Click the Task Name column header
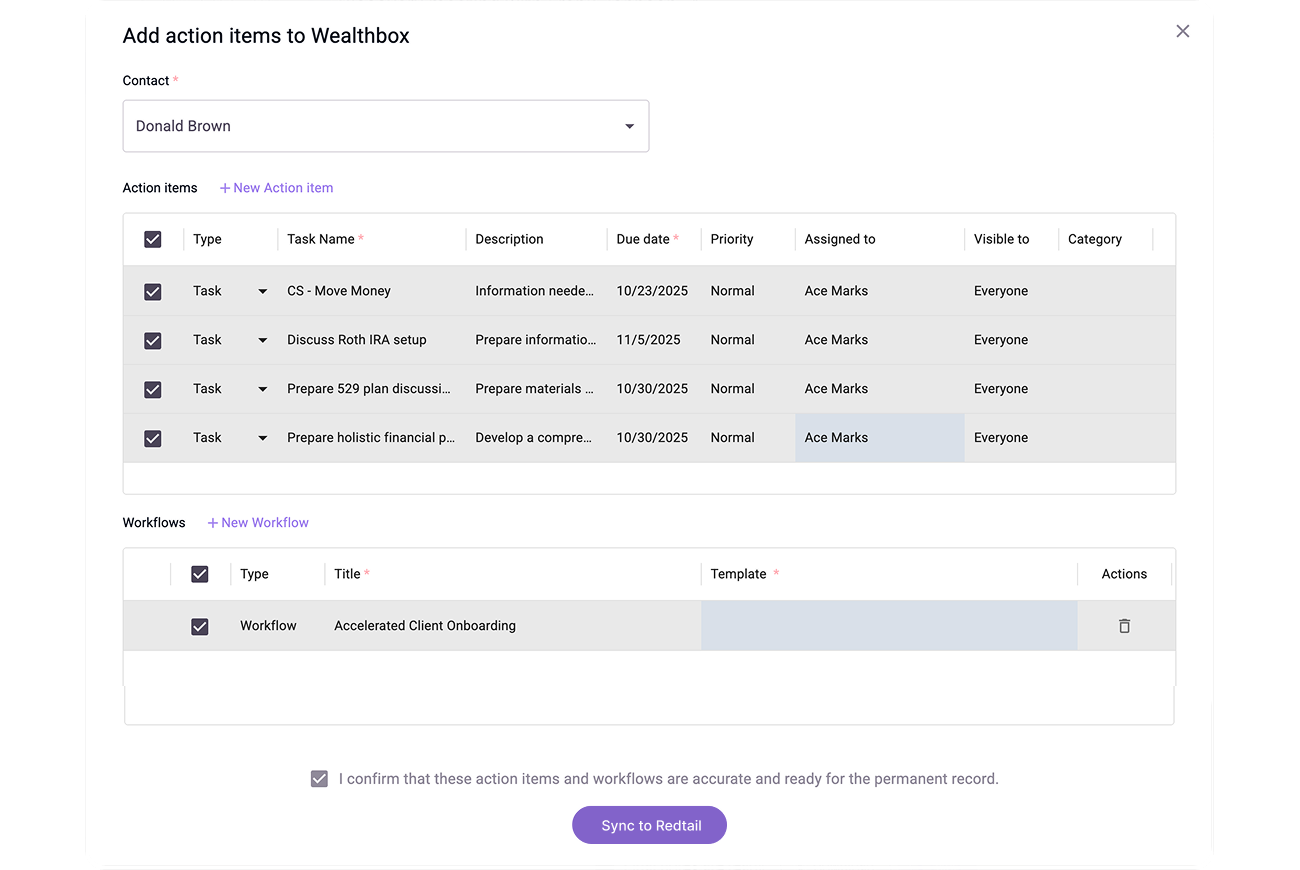The image size is (1300, 870). point(321,240)
